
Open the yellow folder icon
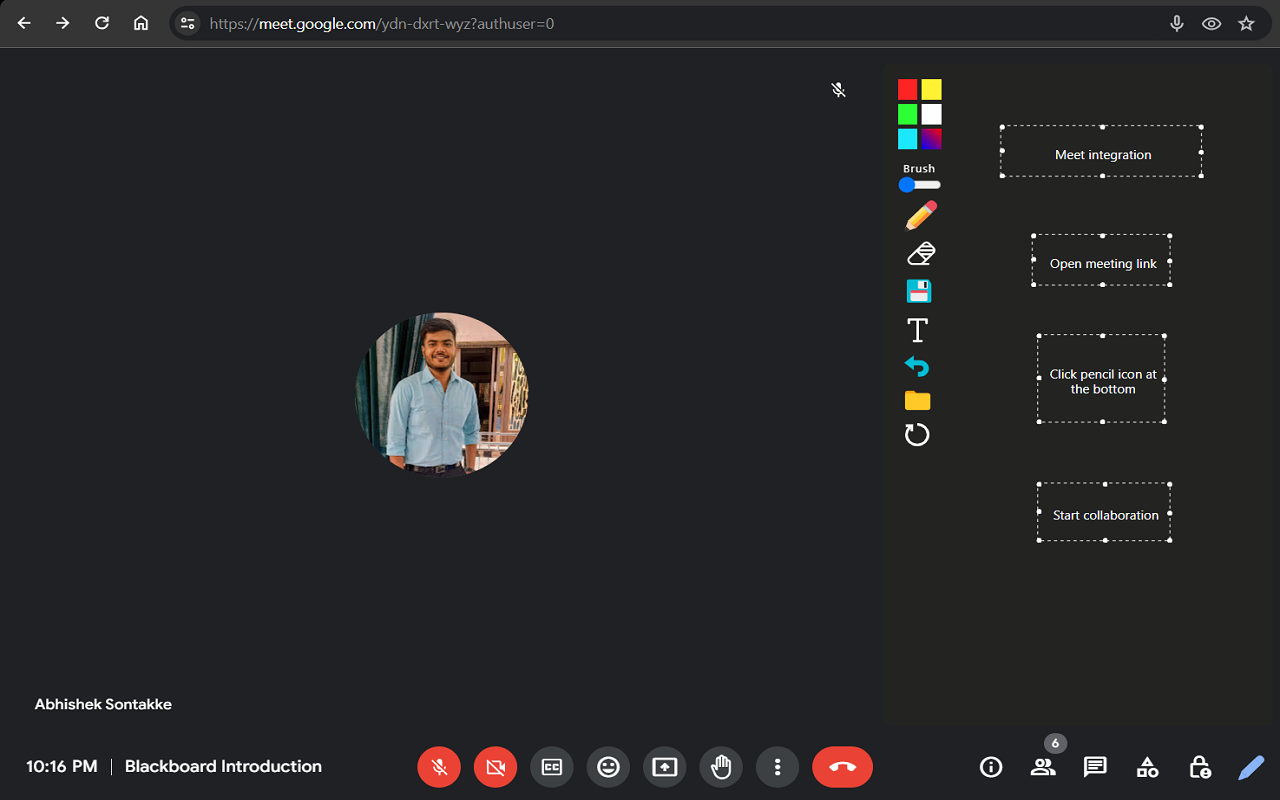[x=917, y=401]
